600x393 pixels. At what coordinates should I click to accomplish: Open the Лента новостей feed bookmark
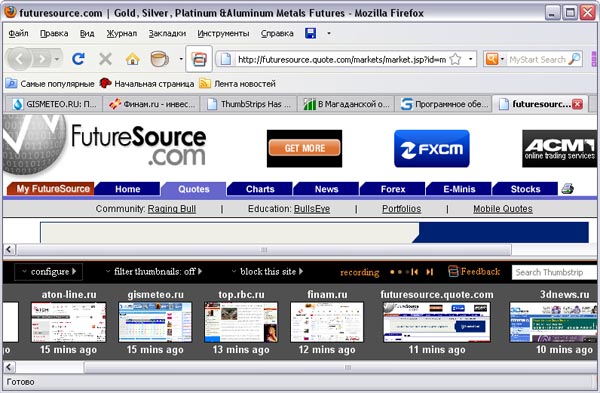[237, 83]
